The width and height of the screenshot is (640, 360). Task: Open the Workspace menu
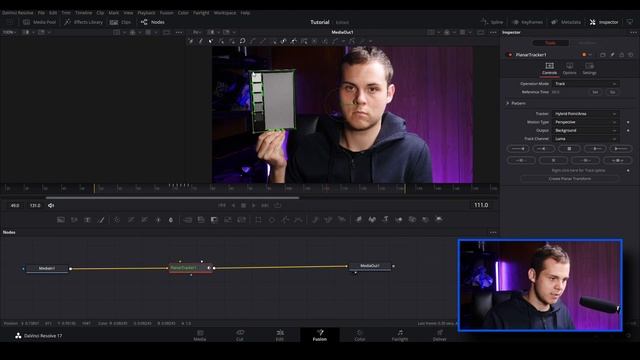point(225,13)
